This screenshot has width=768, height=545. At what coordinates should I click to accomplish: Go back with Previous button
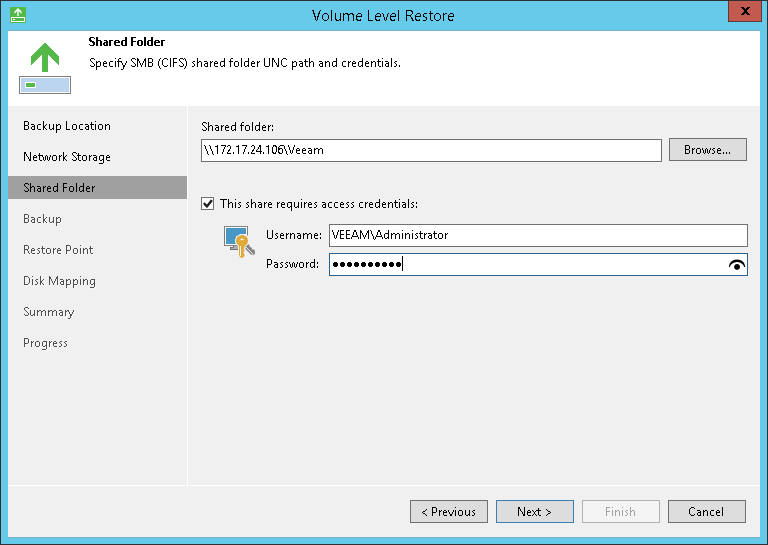point(448,512)
